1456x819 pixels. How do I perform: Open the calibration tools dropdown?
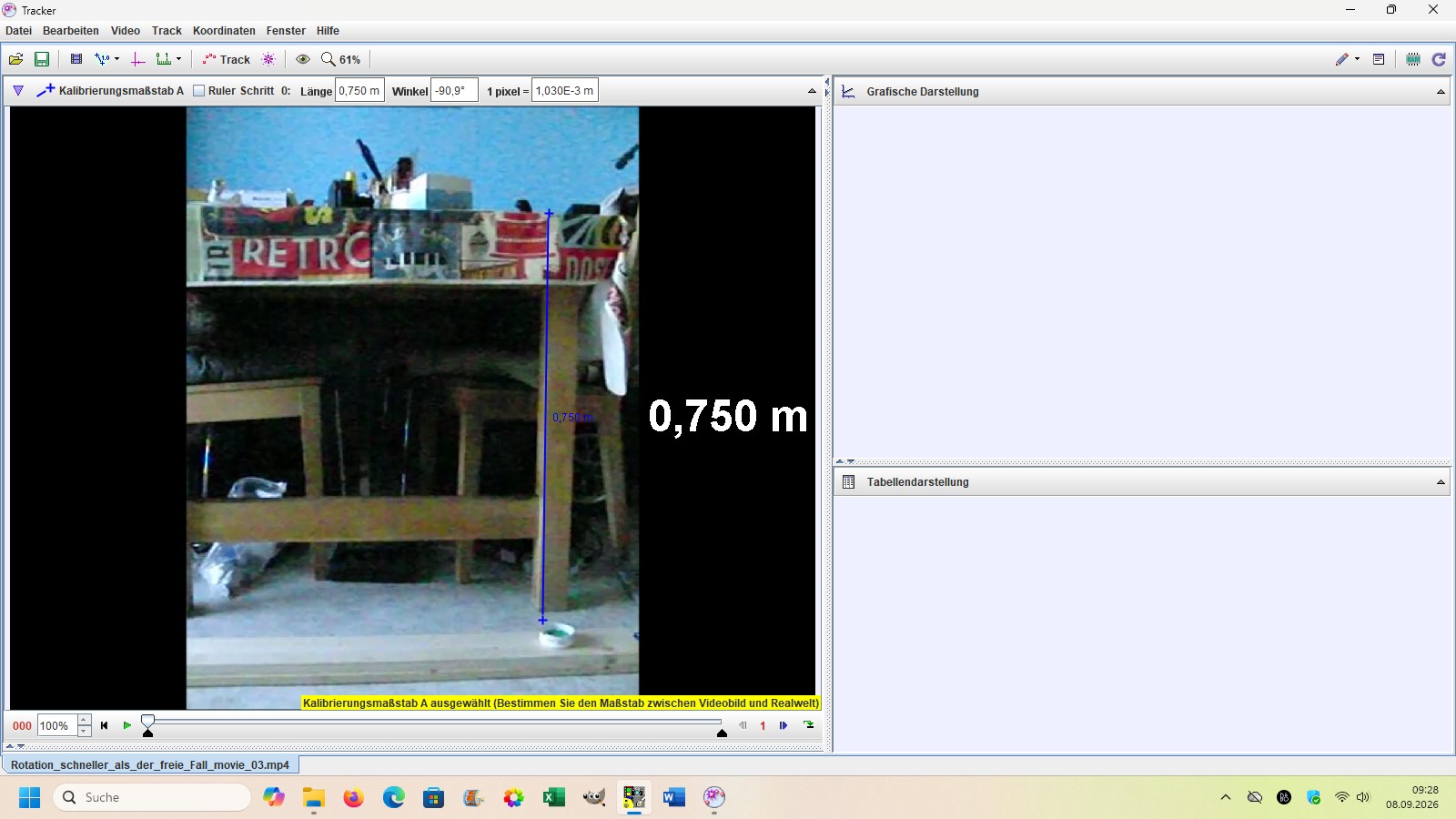coord(107,59)
